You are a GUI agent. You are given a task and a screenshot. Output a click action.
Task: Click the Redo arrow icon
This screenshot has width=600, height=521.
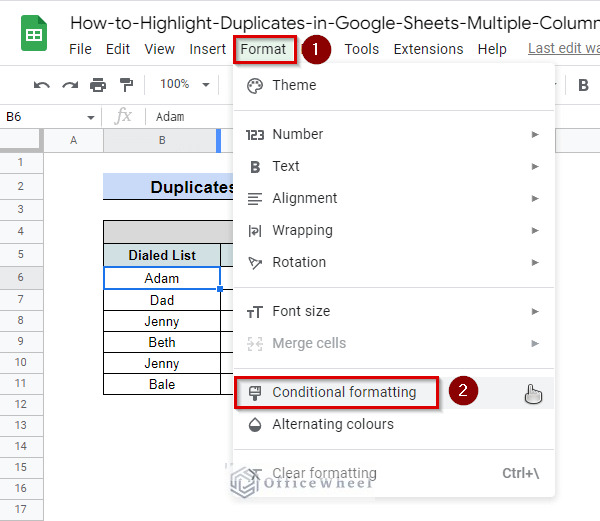[x=70, y=85]
